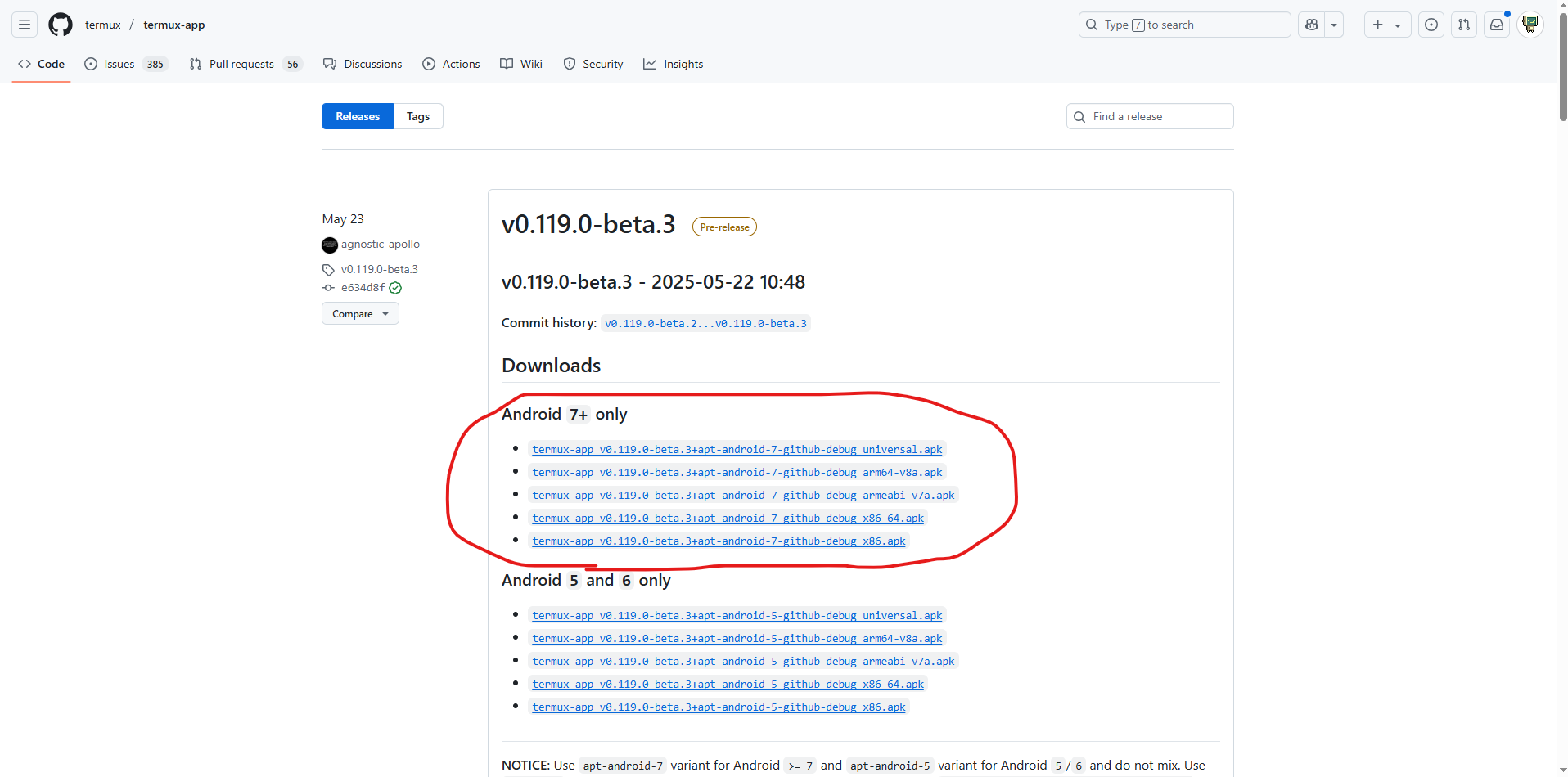Open the v0.119.0-beta.3 tag link in sidebar
This screenshot has width=1568, height=777.
coord(380,269)
